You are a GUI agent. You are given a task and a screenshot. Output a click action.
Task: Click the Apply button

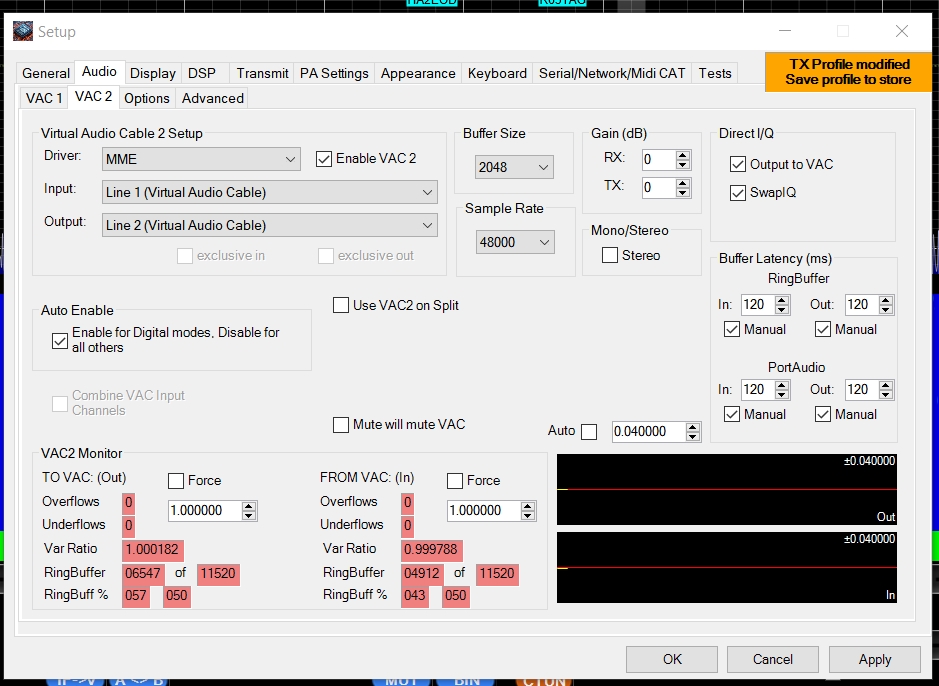tap(874, 659)
